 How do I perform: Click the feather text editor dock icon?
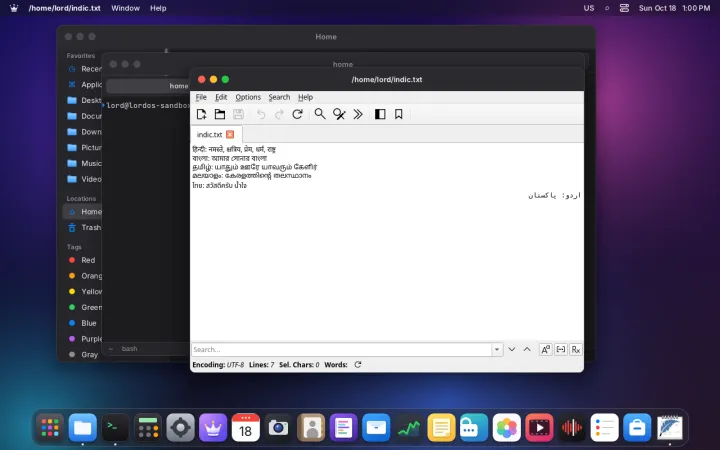point(669,428)
